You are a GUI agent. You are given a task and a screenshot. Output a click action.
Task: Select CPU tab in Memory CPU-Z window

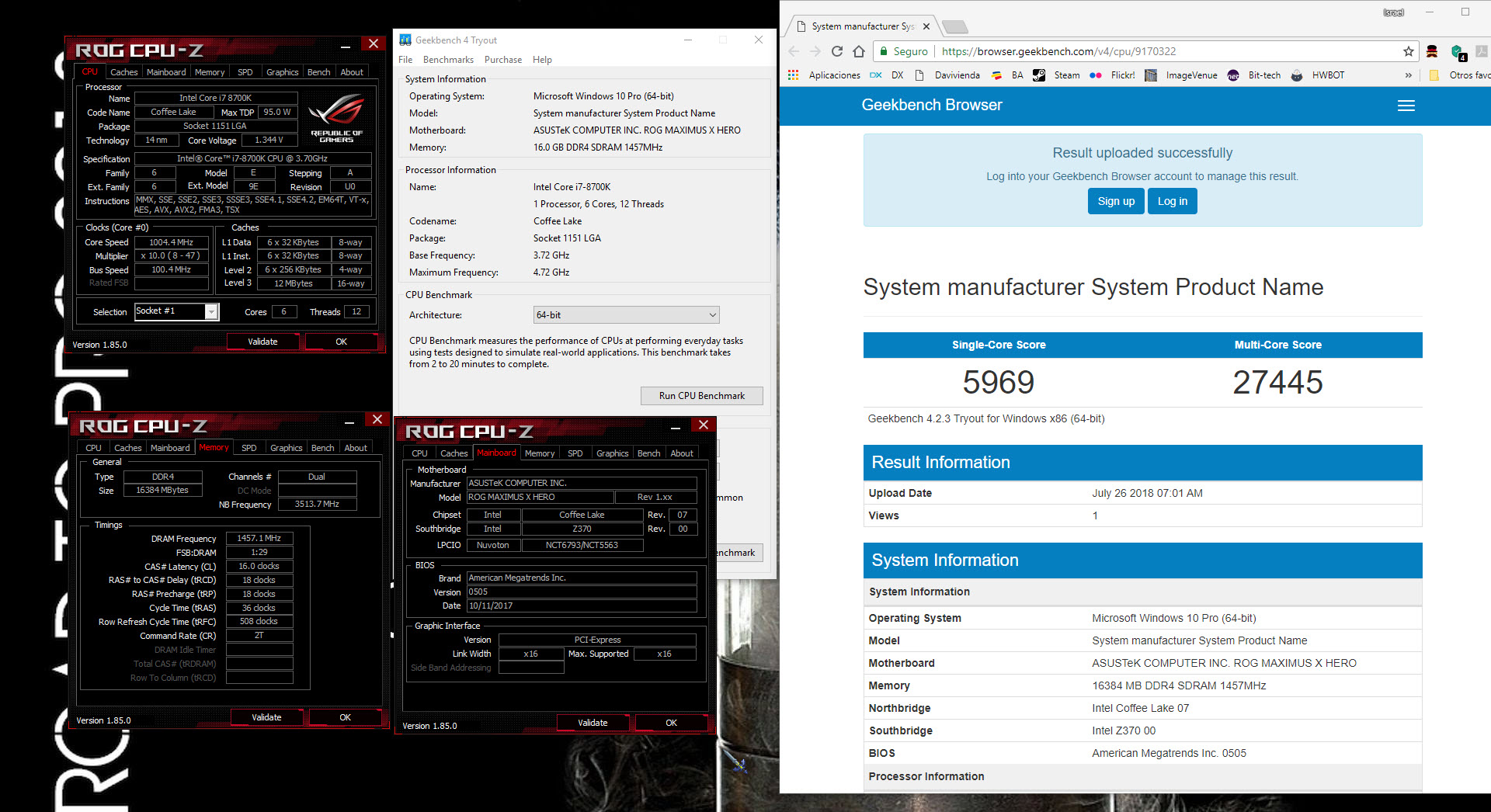(94, 448)
